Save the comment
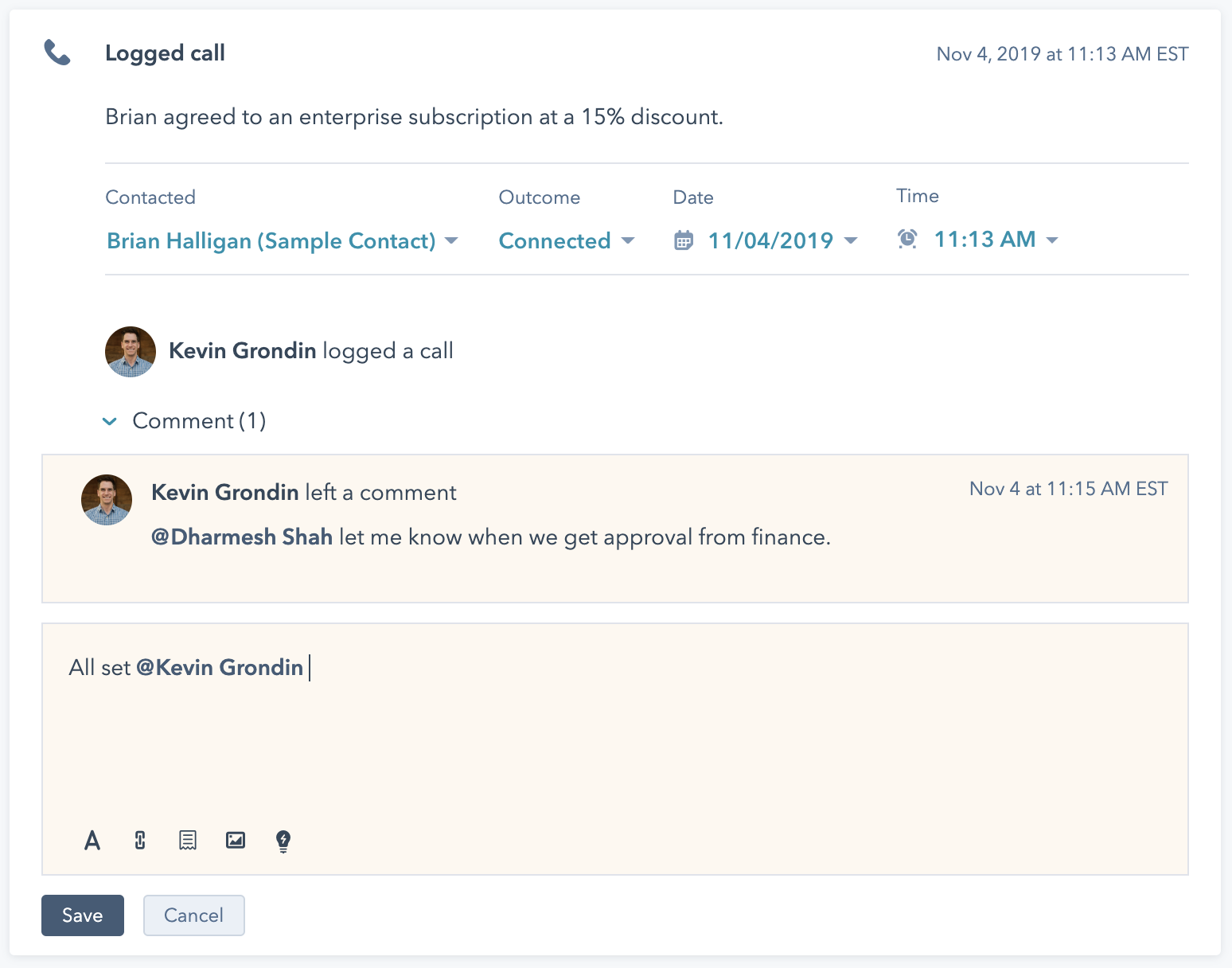 click(x=83, y=915)
